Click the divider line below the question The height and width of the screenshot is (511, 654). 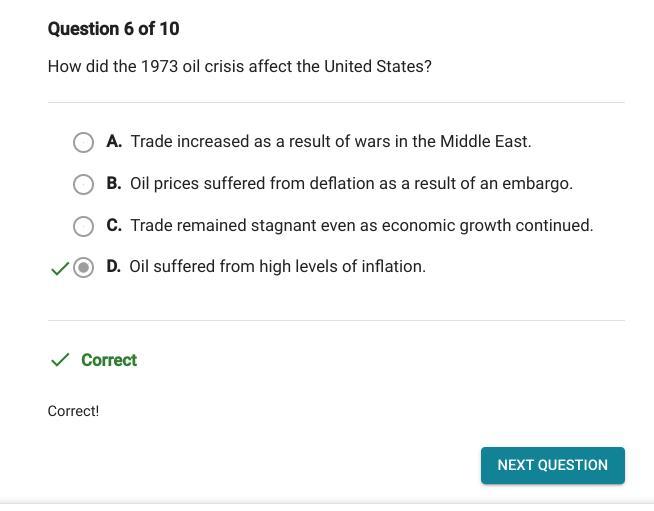336,102
